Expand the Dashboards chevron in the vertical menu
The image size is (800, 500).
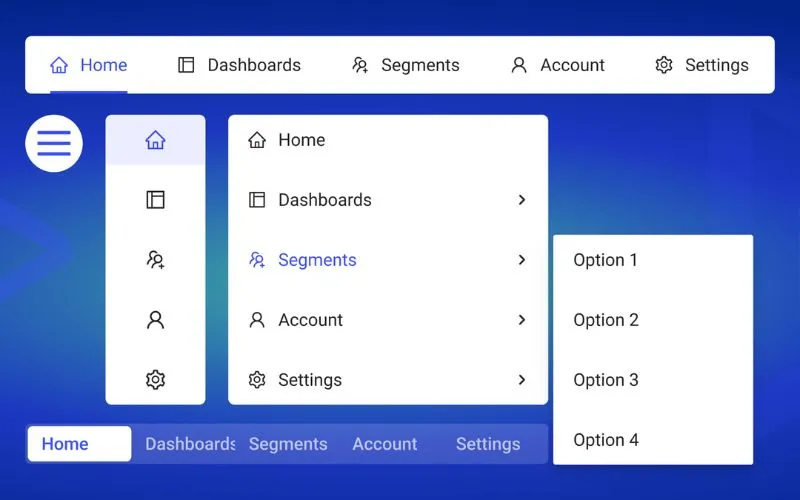521,199
